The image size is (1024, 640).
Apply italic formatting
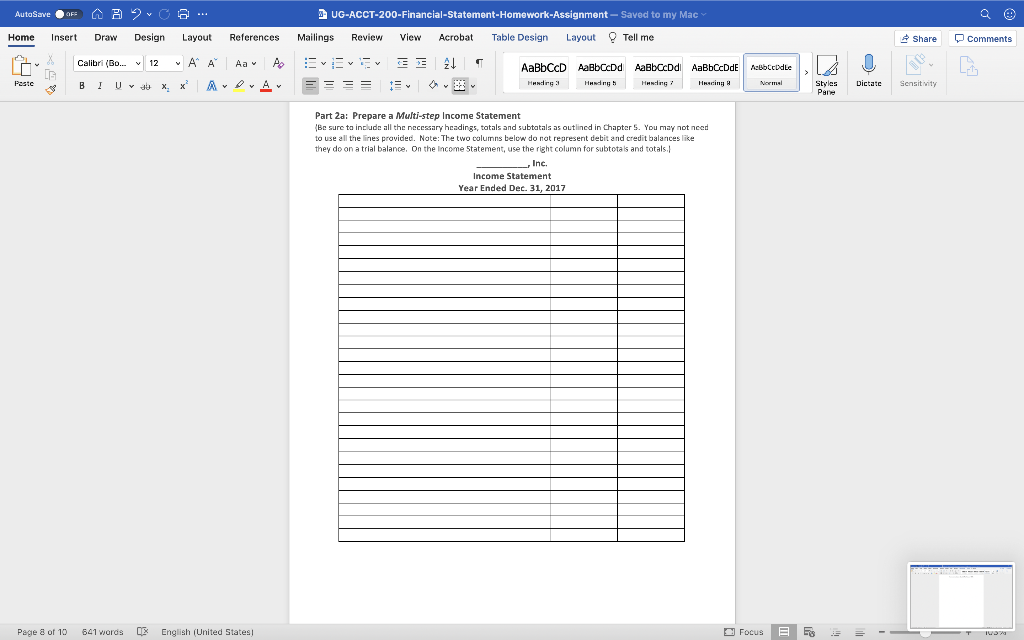pyautogui.click(x=100, y=85)
